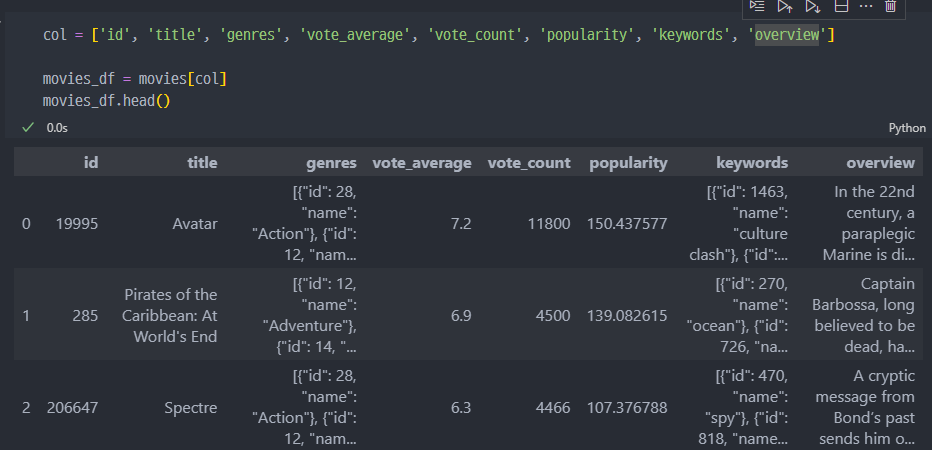Delete the cell with trash icon
This screenshot has width=932, height=450.
pyautogui.click(x=890, y=6)
